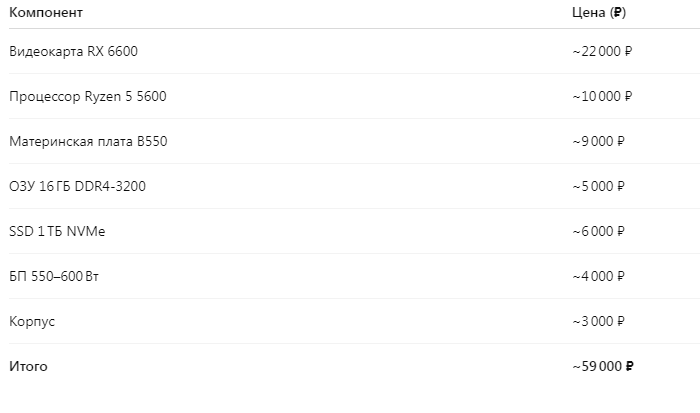The height and width of the screenshot is (413, 700).
Task: Click the 'Компонент' column header
Action: click(x=46, y=13)
